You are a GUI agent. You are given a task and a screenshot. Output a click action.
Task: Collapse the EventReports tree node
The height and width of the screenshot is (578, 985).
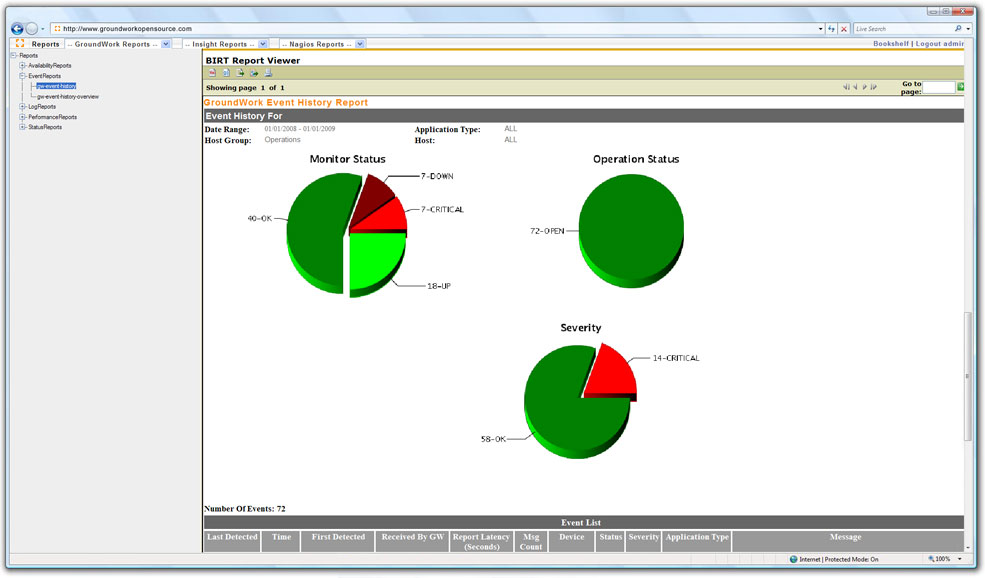(22, 76)
